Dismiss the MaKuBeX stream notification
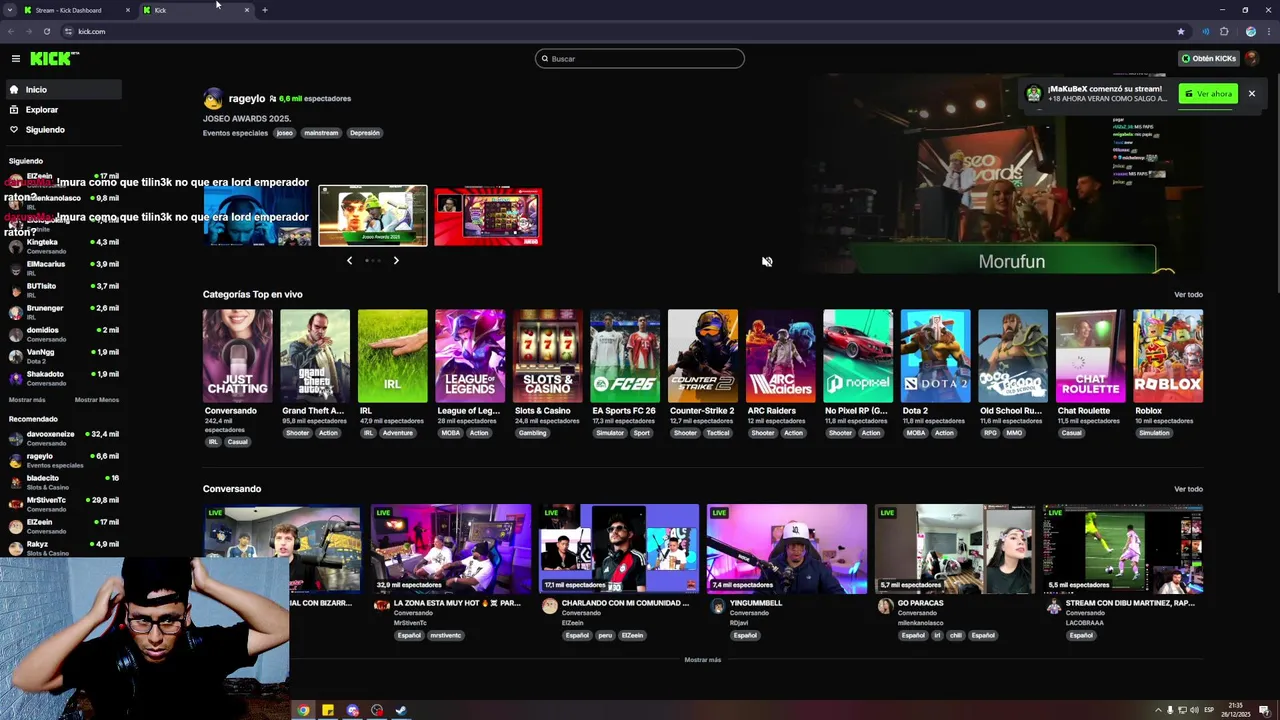1280x720 pixels. pyautogui.click(x=1251, y=94)
